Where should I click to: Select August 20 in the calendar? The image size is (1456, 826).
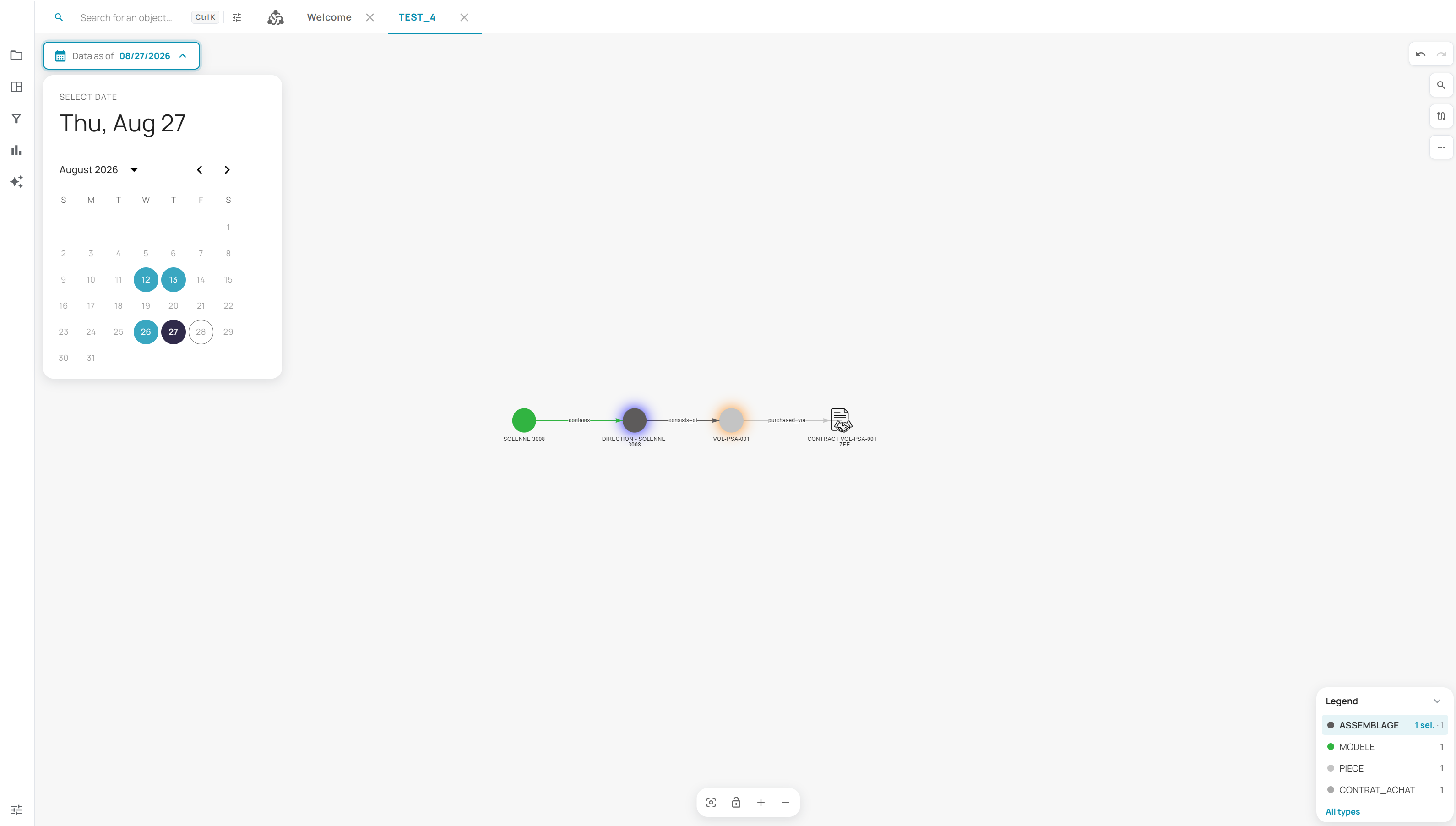click(173, 306)
